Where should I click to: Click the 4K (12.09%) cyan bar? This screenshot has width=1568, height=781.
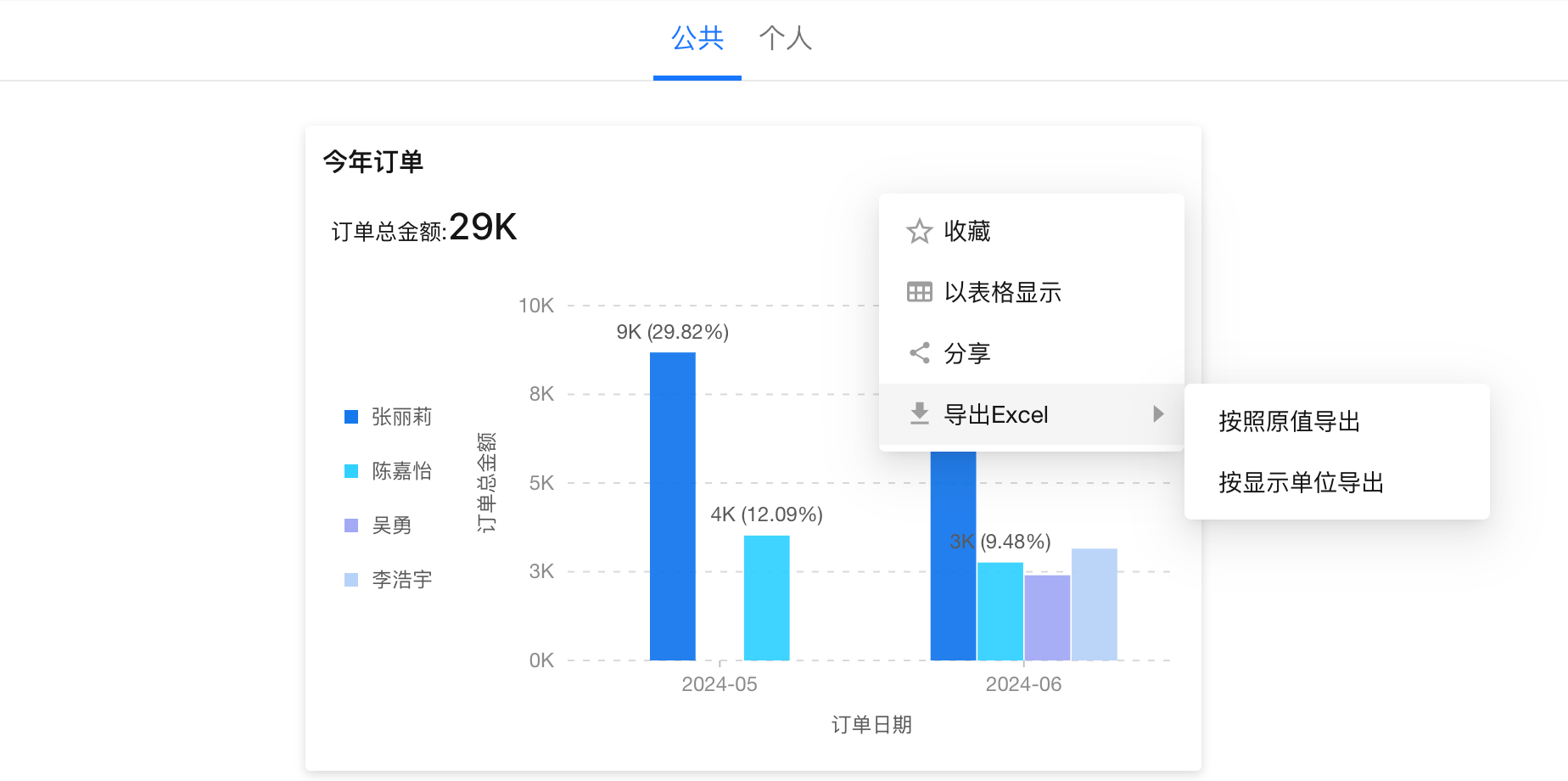[766, 598]
